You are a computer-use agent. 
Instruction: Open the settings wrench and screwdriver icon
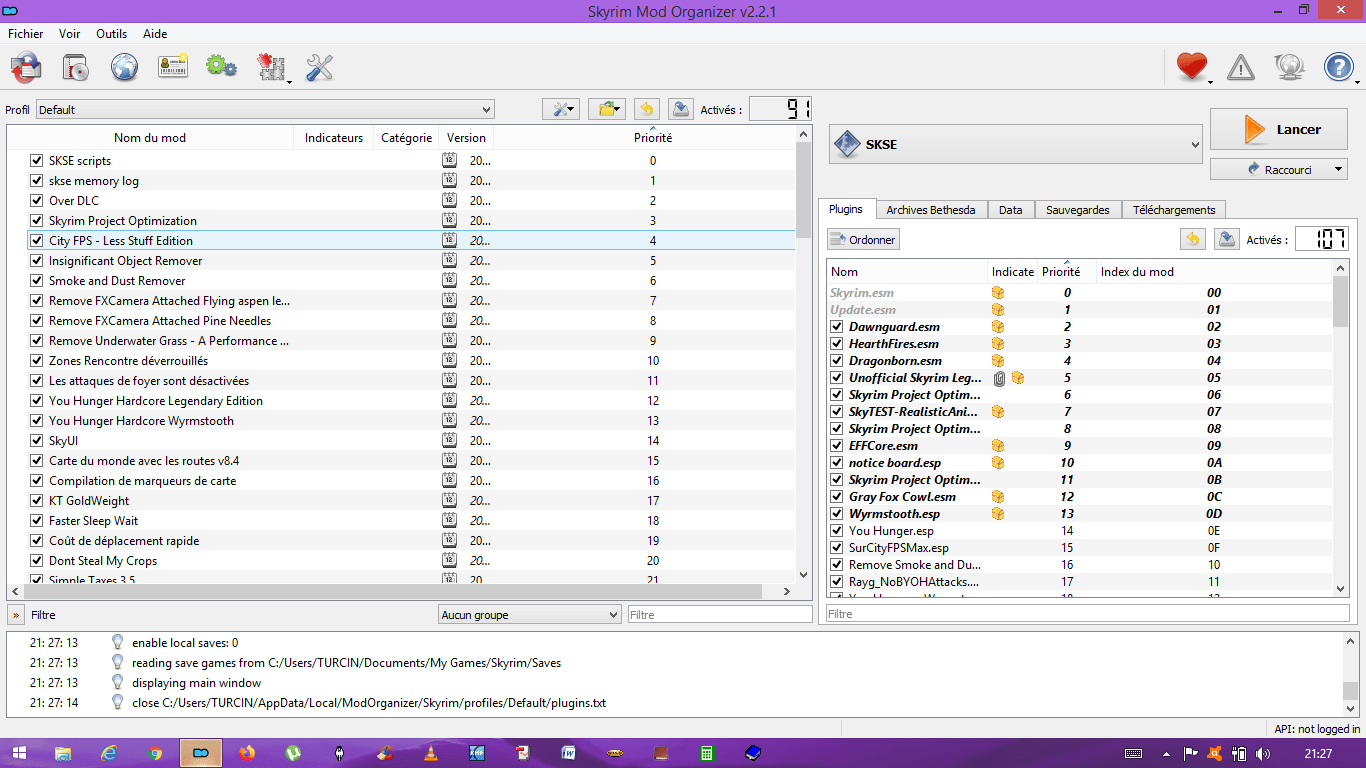[319, 67]
